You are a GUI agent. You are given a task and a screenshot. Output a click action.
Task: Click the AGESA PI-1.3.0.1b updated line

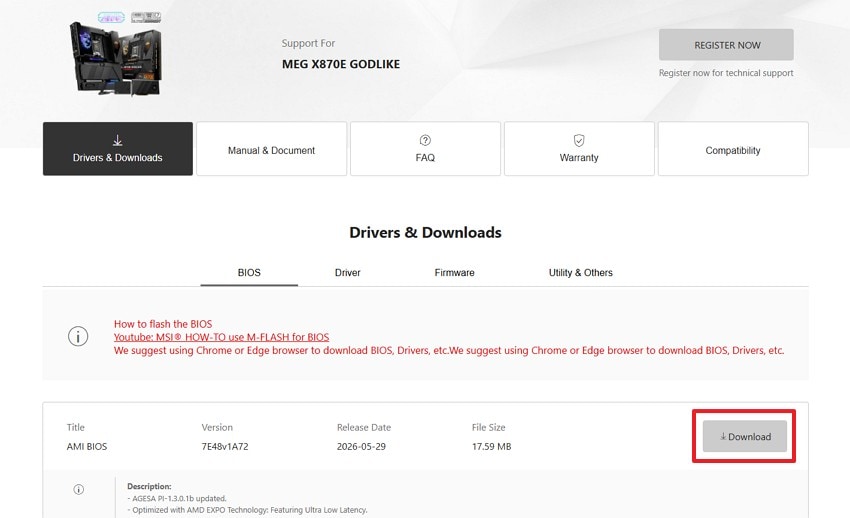tap(177, 498)
